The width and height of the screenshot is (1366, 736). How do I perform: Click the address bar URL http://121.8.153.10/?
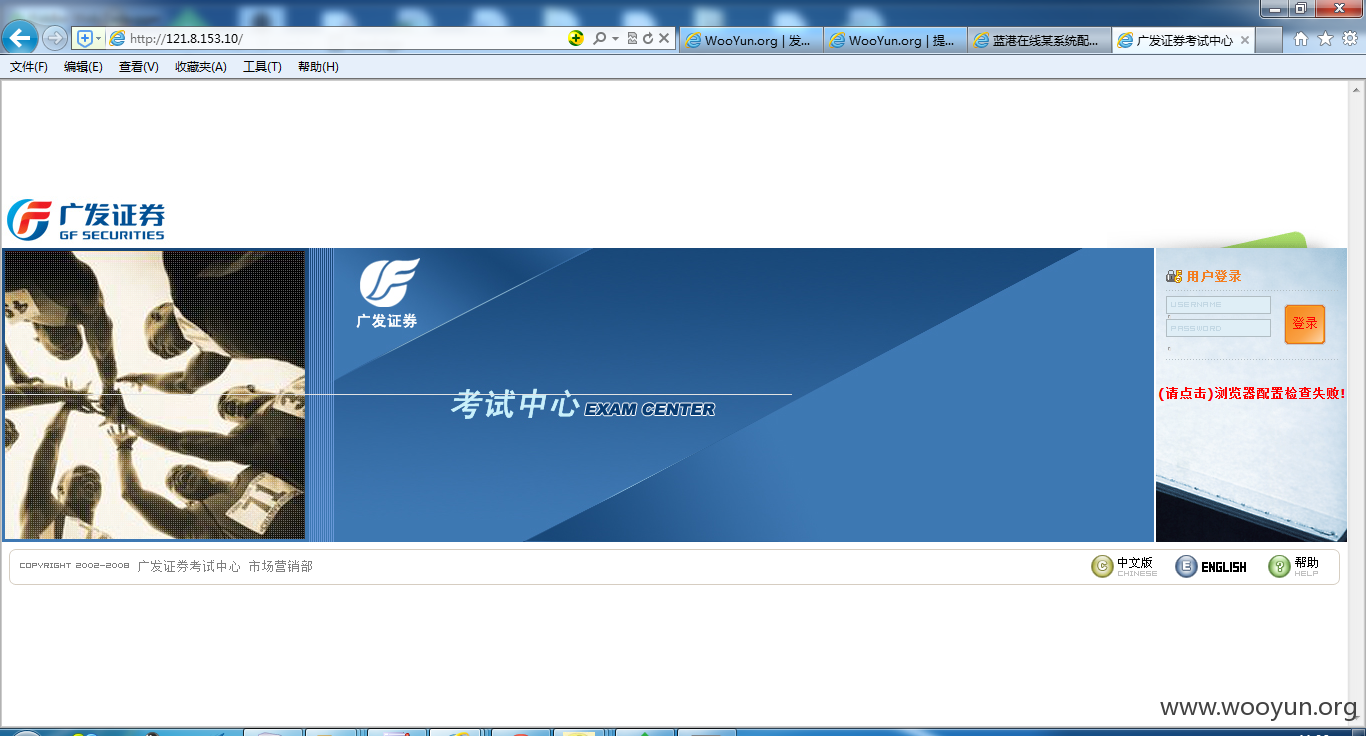[186, 39]
